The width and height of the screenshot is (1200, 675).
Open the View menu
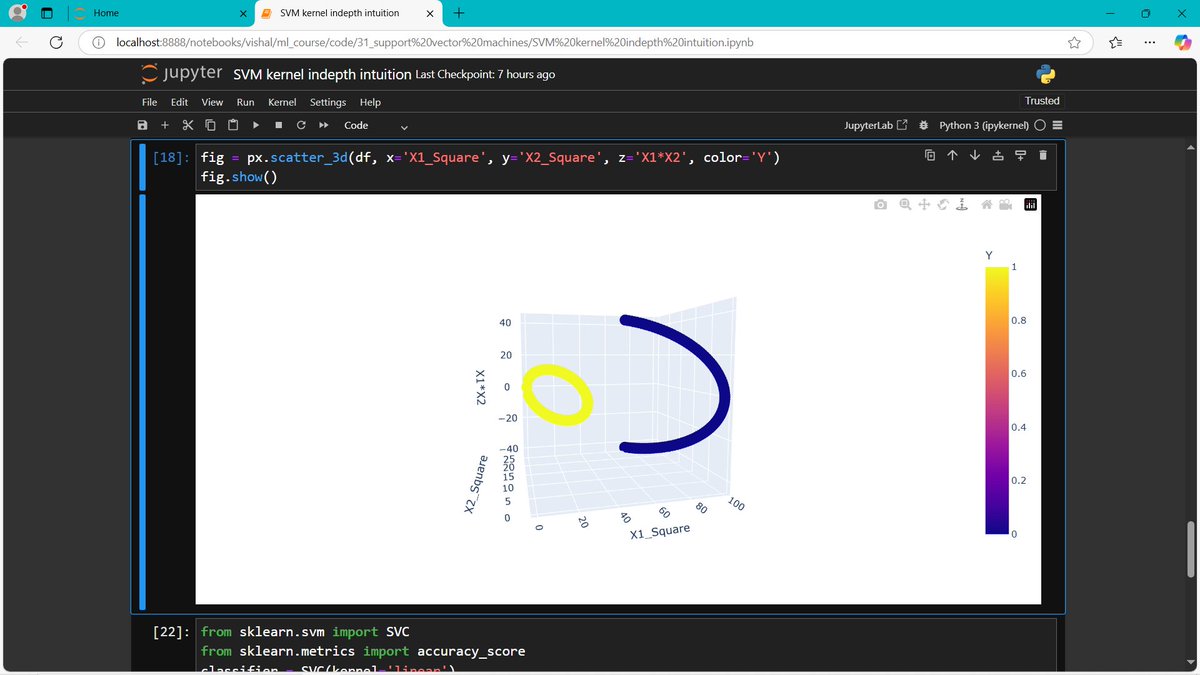(212, 102)
